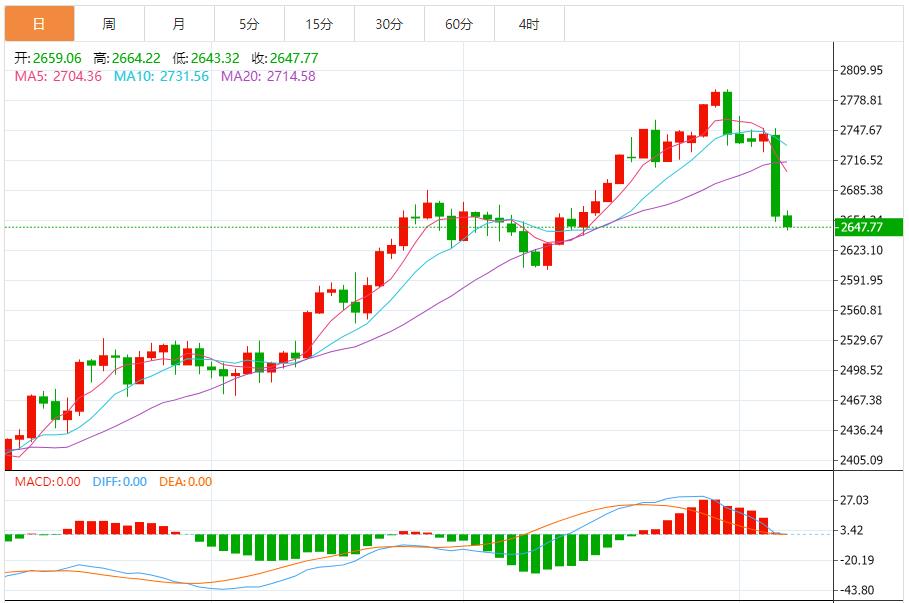This screenshot has height=603, width=909.
Task: Click the opening price 2659.06
Action: point(57,58)
